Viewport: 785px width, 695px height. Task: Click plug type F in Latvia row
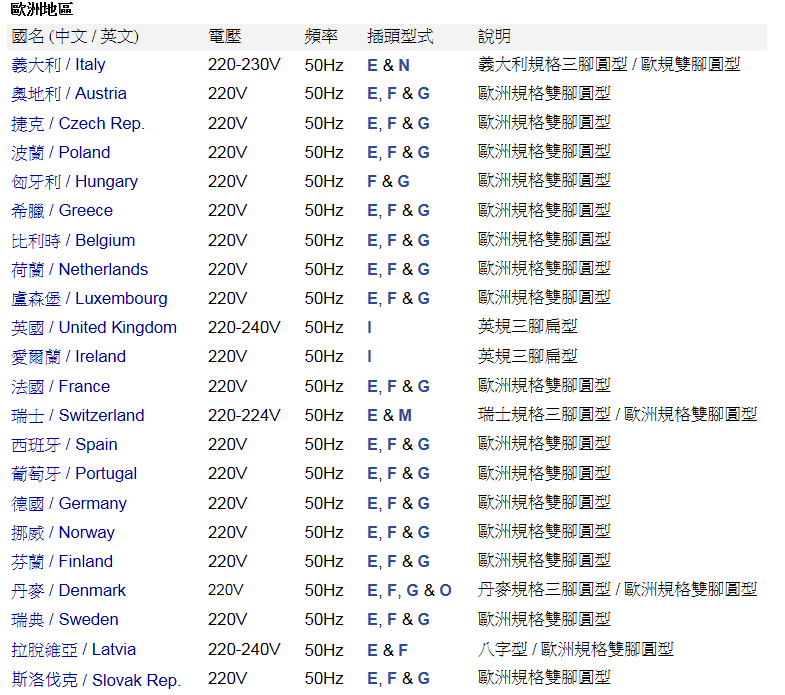(403, 650)
